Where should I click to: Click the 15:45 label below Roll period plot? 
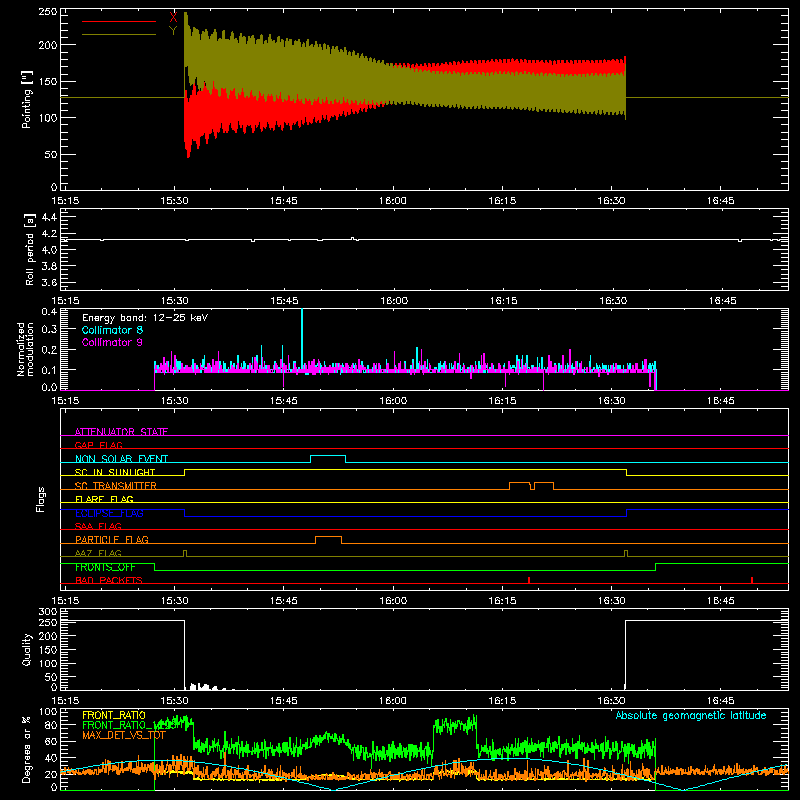[x=284, y=301]
